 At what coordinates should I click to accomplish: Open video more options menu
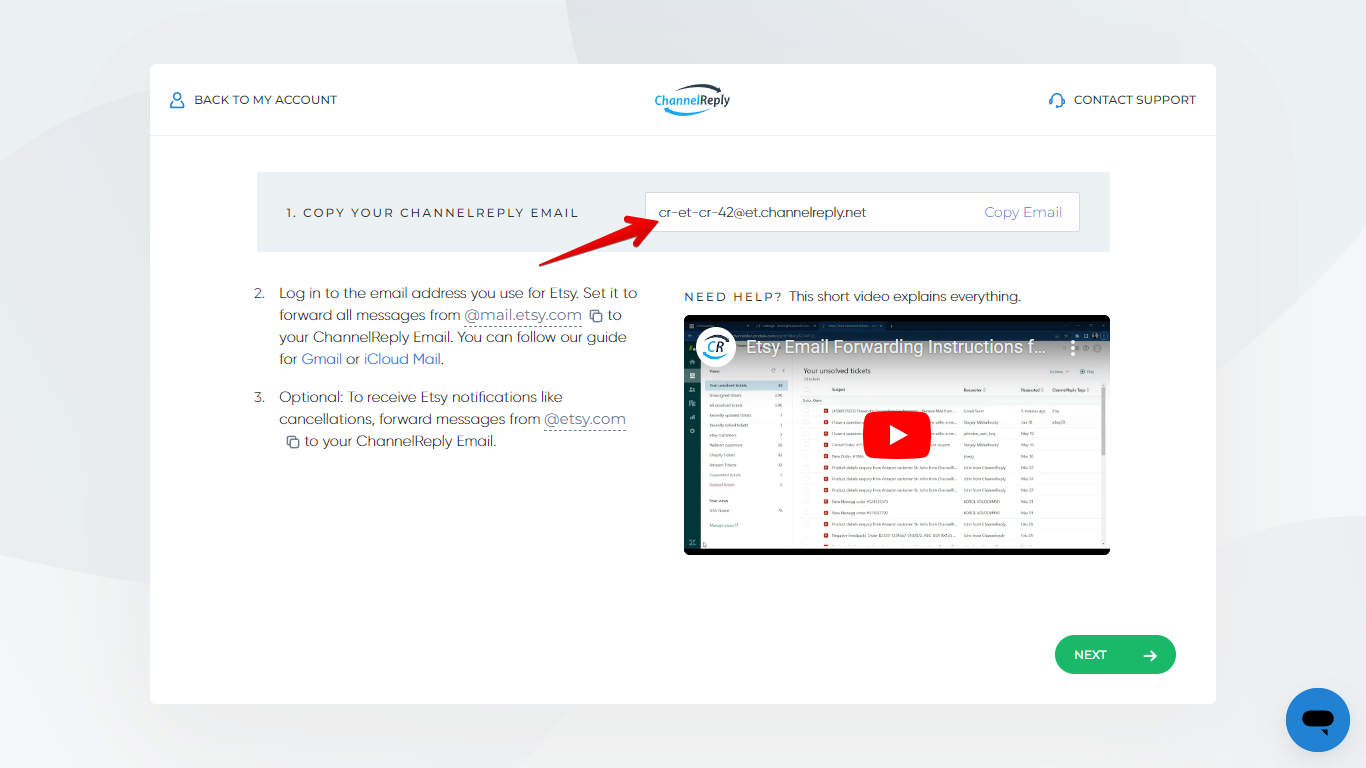tap(1073, 348)
